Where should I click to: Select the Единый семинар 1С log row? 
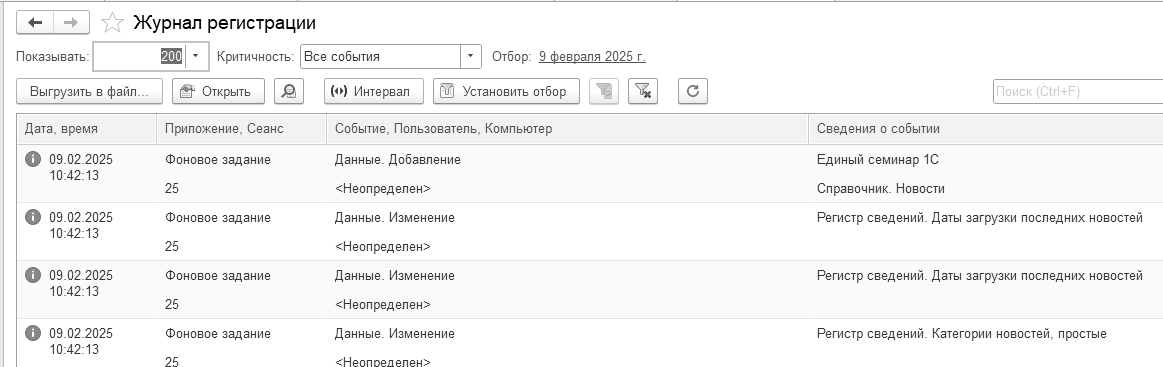click(x=590, y=173)
